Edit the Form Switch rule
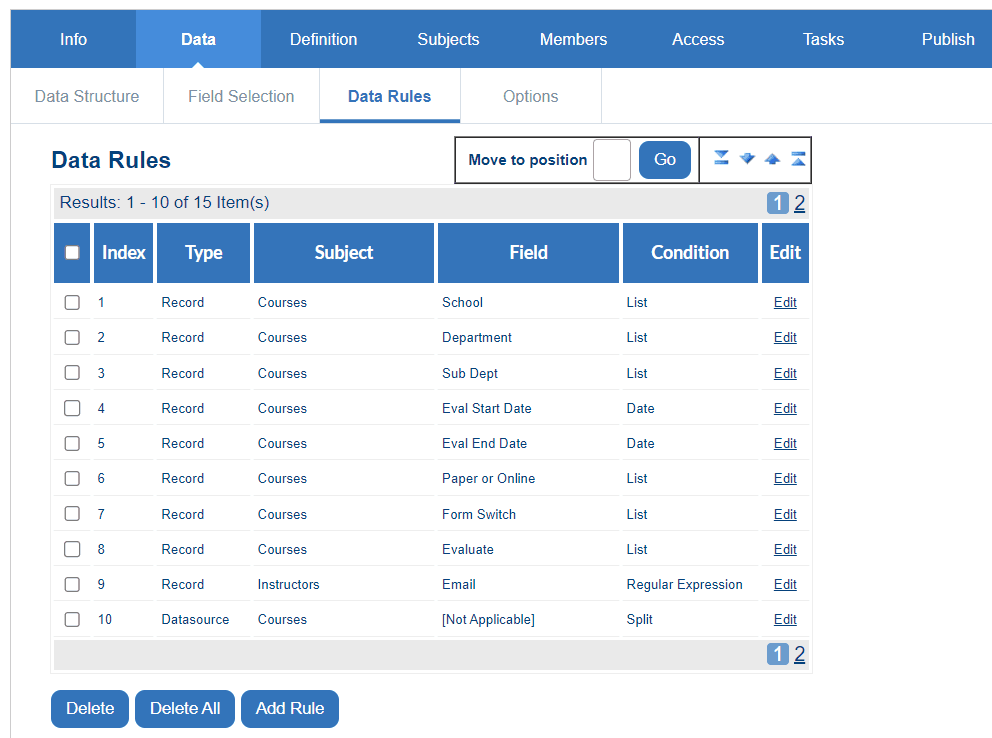 click(x=785, y=514)
